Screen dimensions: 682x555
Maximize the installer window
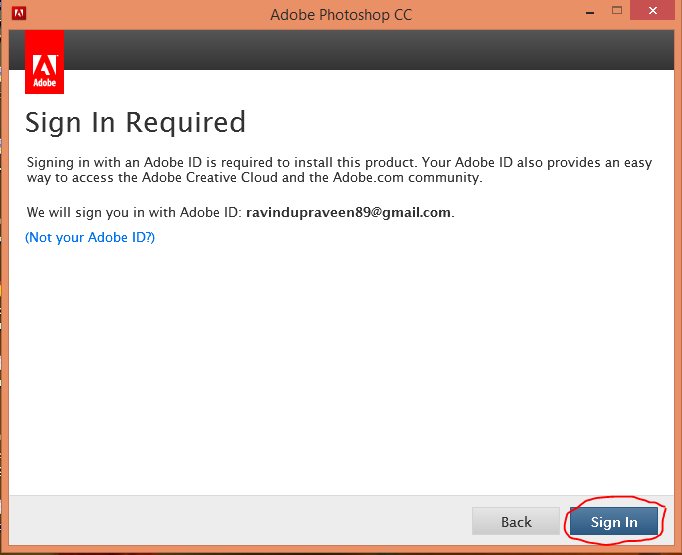pos(616,10)
